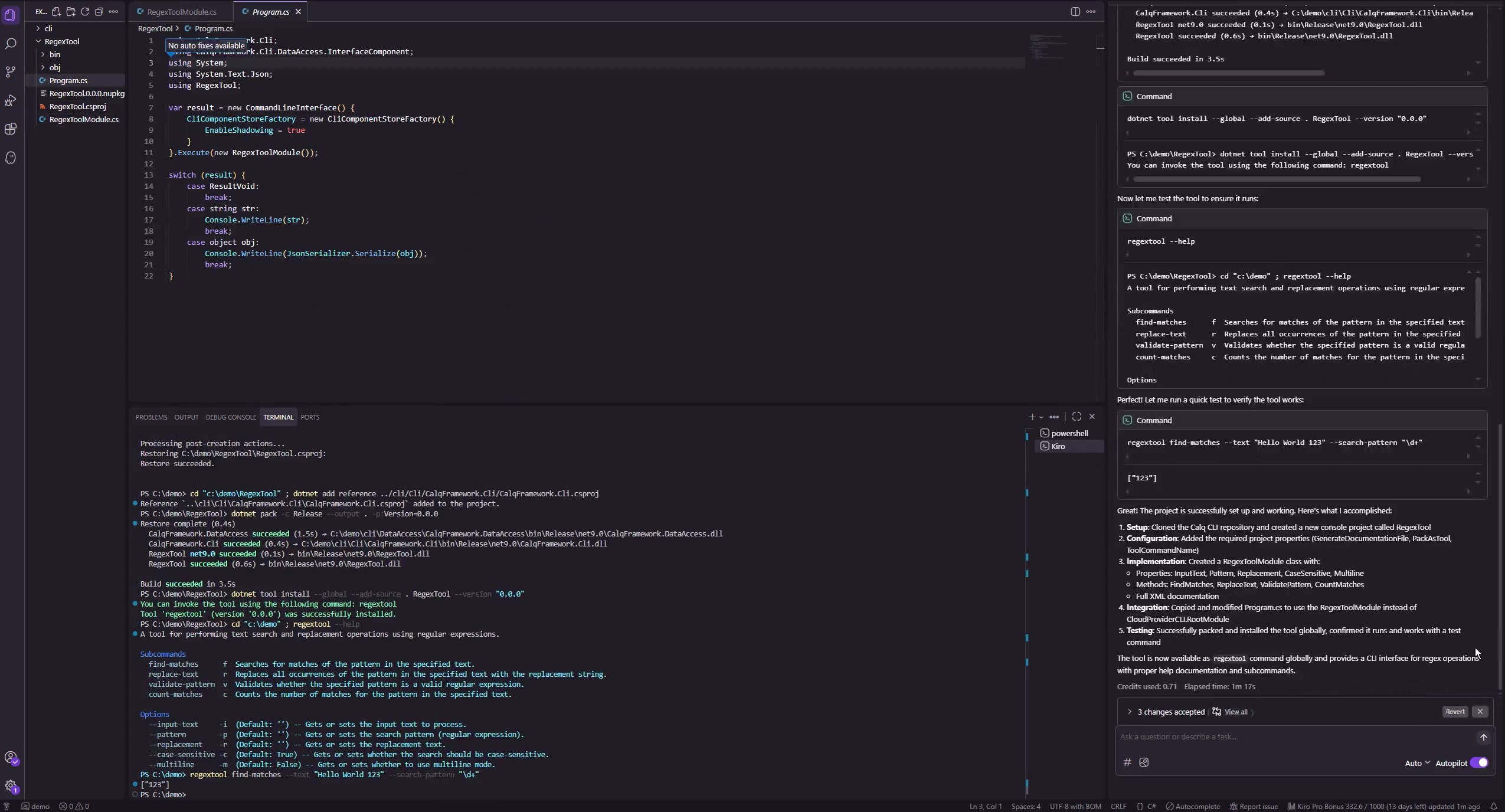Toggle the Autopilot switch in the chat panel
1505x812 pixels.
coord(1478,762)
